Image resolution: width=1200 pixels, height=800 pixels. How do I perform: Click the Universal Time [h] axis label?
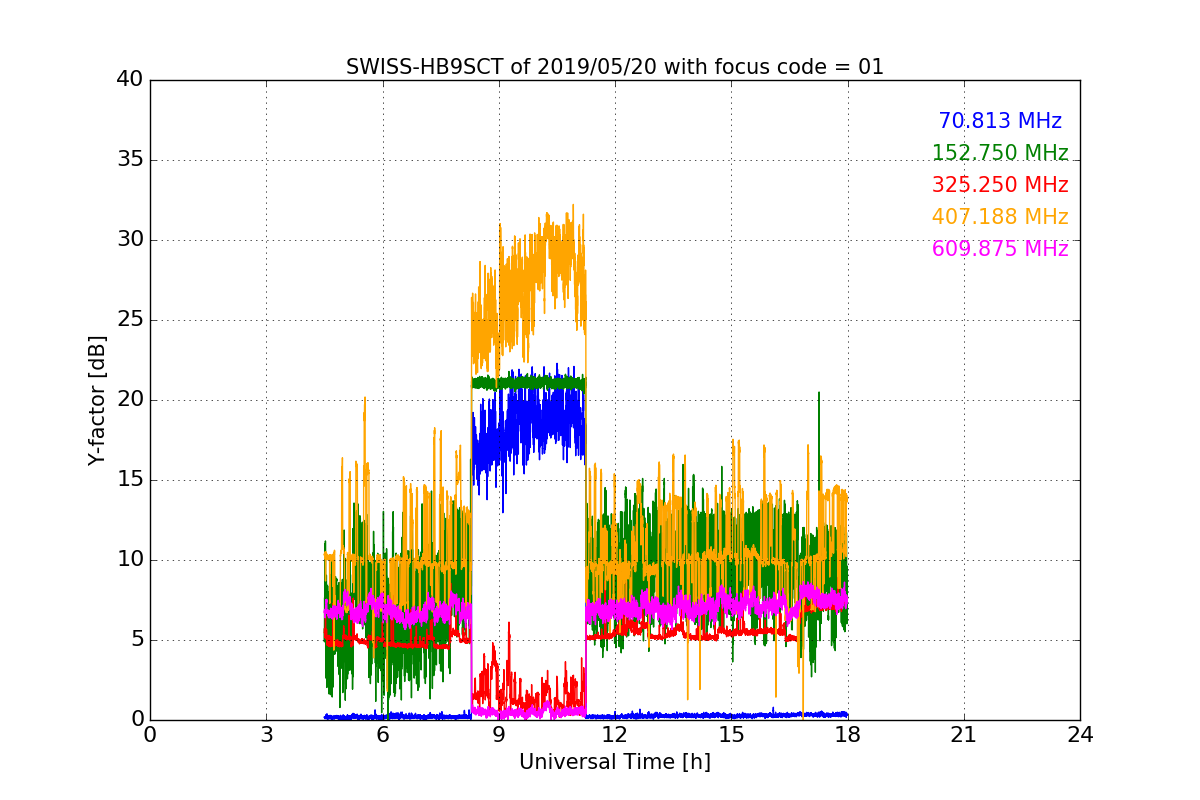(x=615, y=762)
